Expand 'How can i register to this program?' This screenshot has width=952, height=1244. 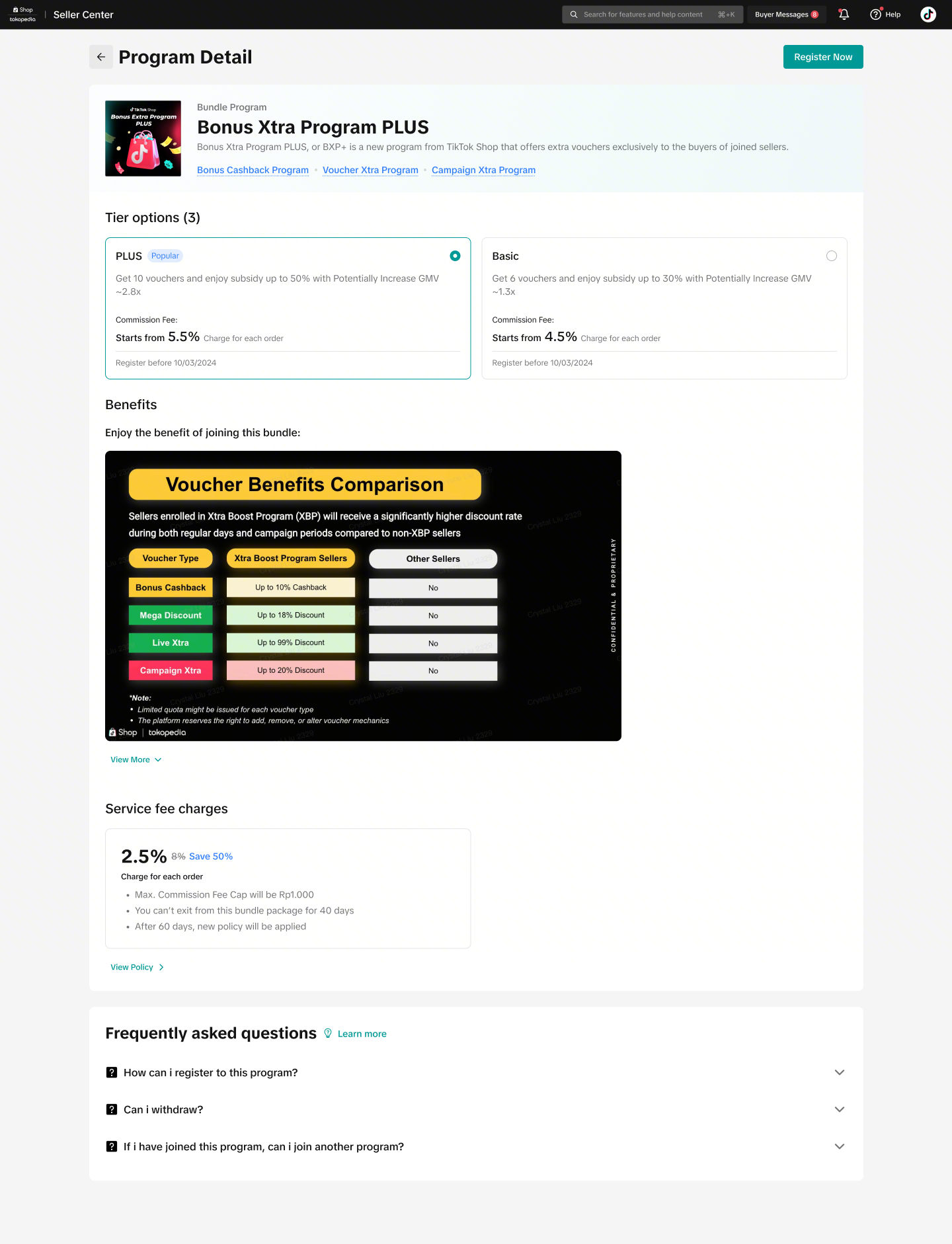click(x=840, y=1072)
